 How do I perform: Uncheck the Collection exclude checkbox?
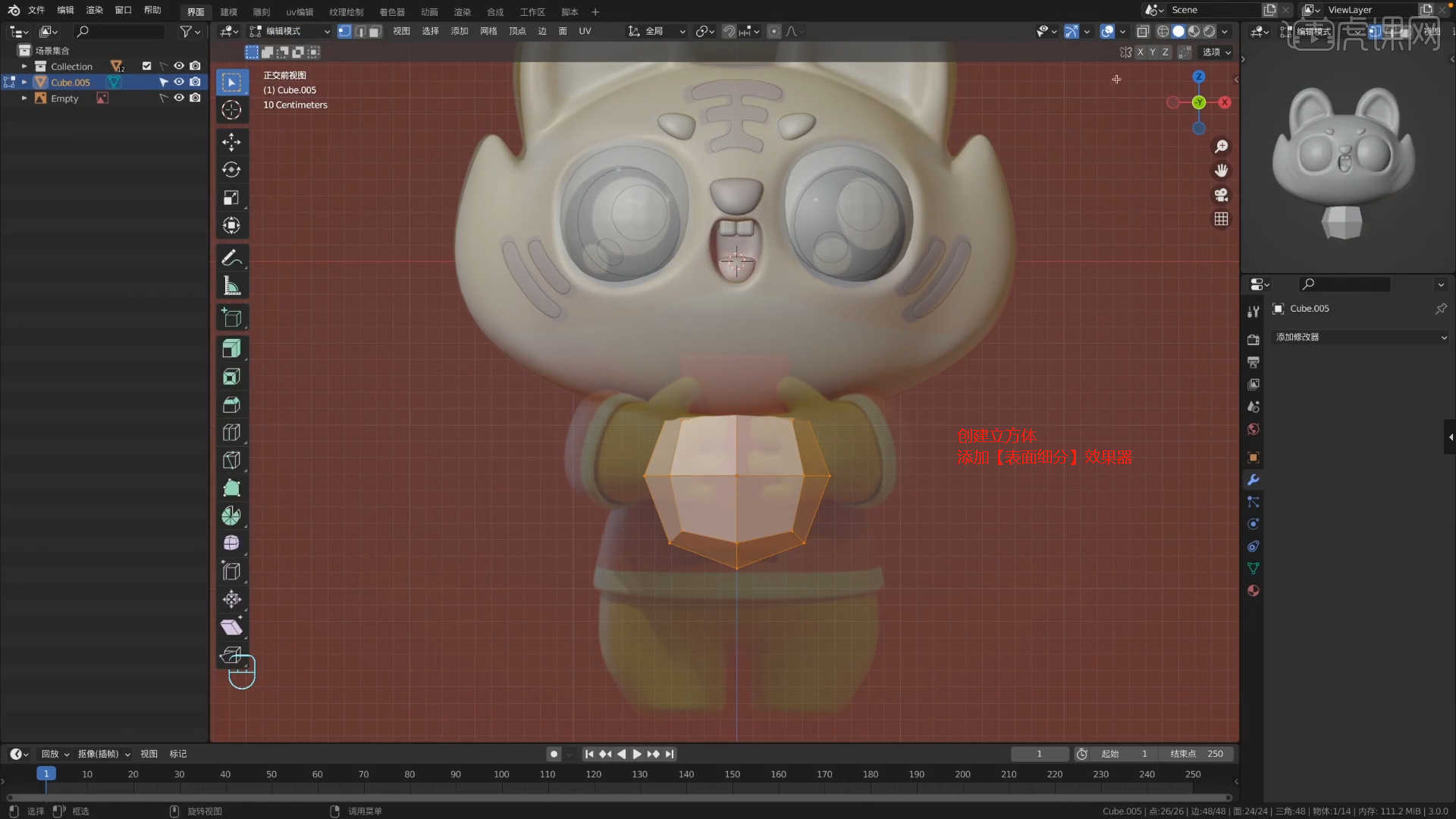pos(147,66)
